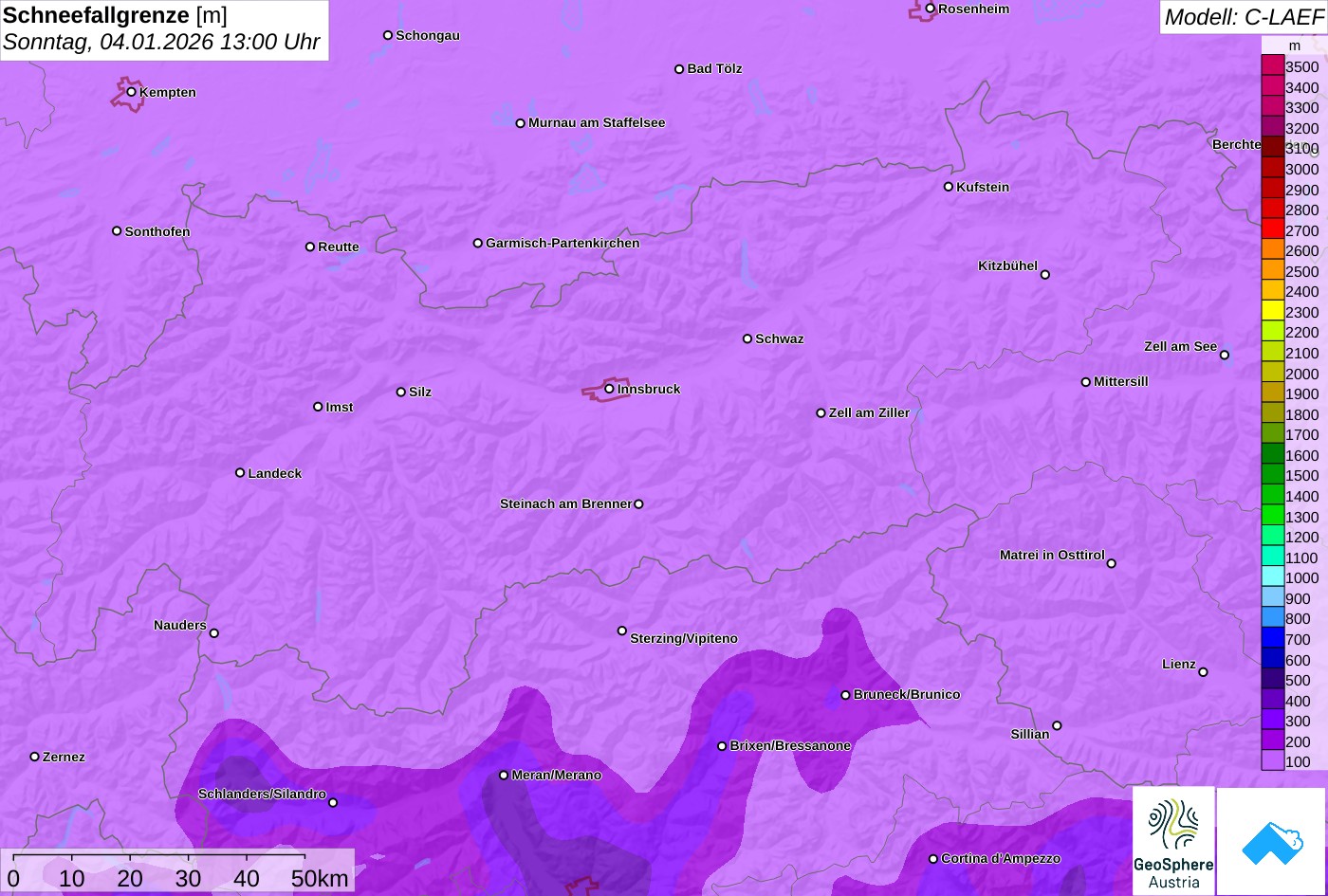The image size is (1328, 896).
Task: Select the 100 m legend color
Action: [x=1272, y=760]
